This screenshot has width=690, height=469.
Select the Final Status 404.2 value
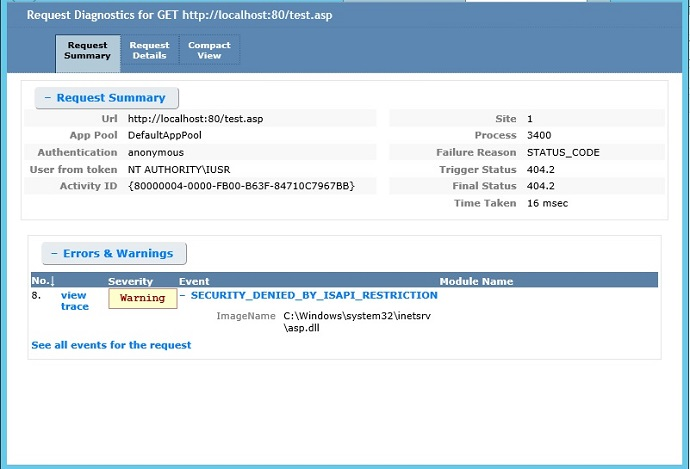(541, 186)
